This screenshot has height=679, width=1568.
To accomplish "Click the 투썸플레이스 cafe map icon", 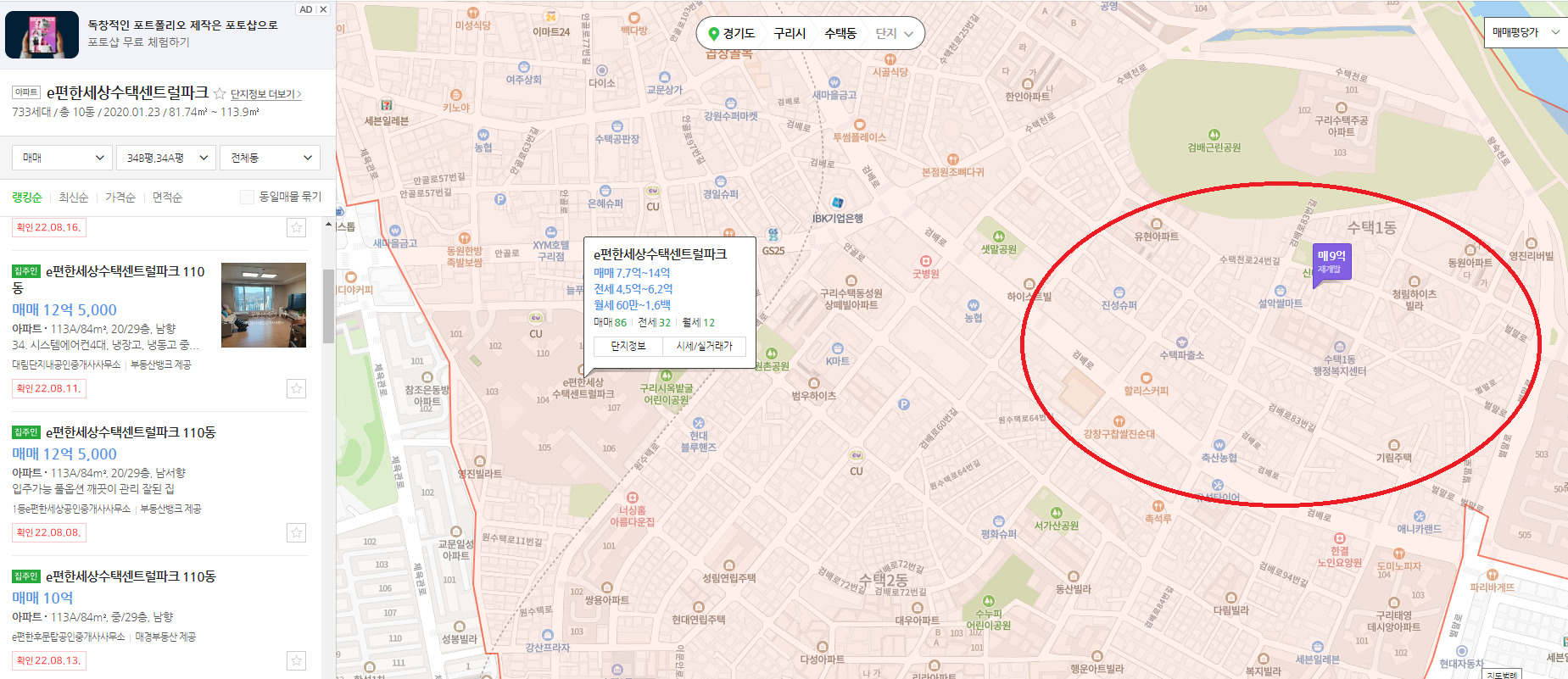I will point(859,125).
